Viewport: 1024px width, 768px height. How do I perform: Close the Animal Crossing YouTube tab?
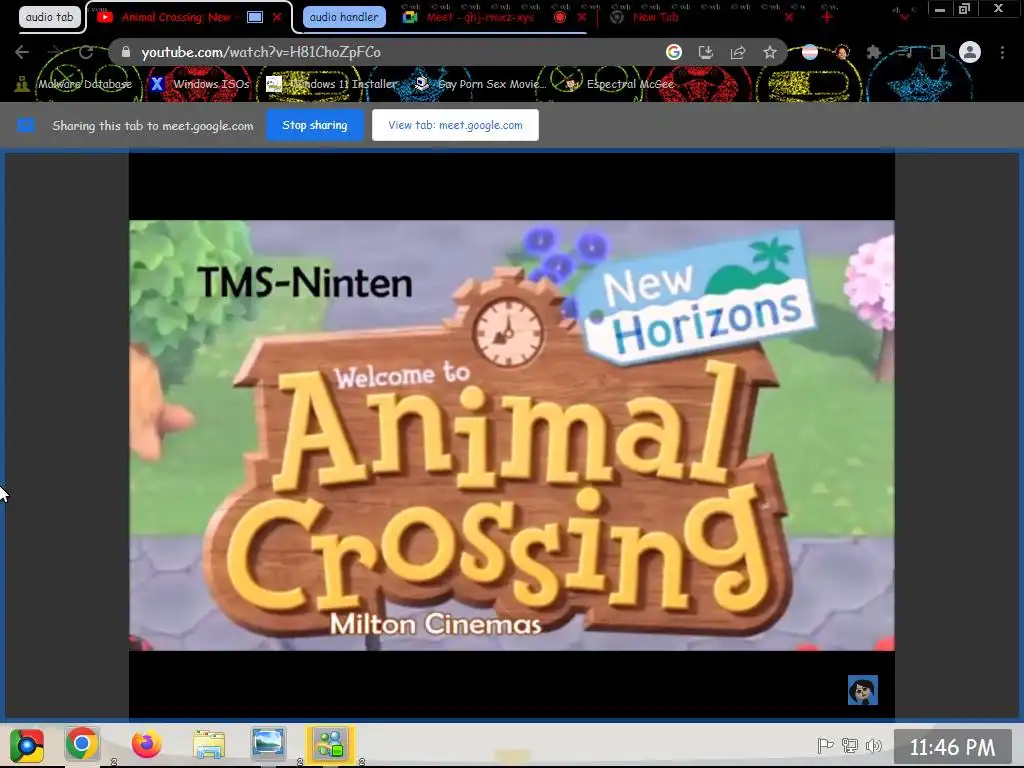pyautogui.click(x=277, y=17)
